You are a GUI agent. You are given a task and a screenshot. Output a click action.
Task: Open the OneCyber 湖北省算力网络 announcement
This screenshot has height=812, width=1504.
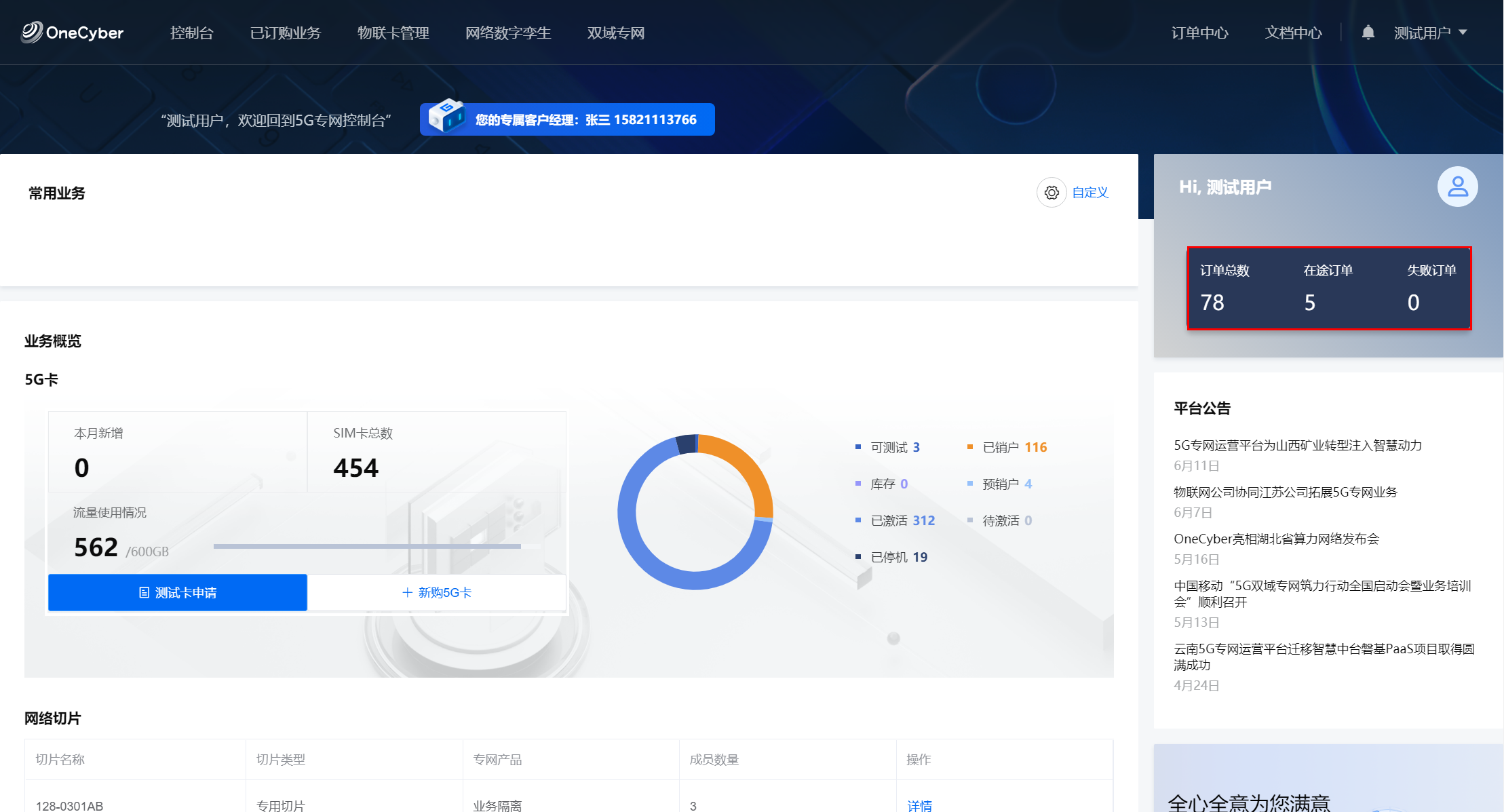coord(1275,539)
